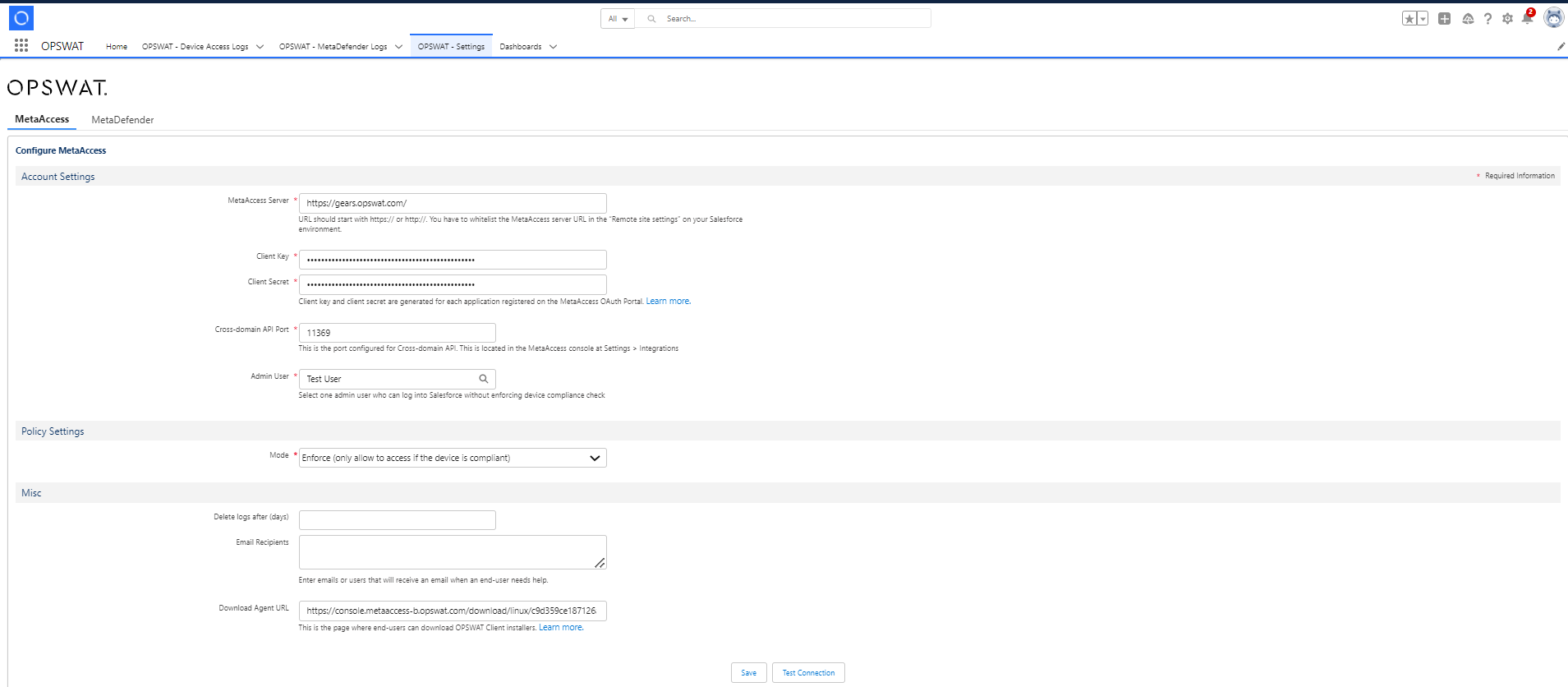The image size is (1568, 687).
Task: Click the Download Agent URL field
Action: pyautogui.click(x=453, y=611)
